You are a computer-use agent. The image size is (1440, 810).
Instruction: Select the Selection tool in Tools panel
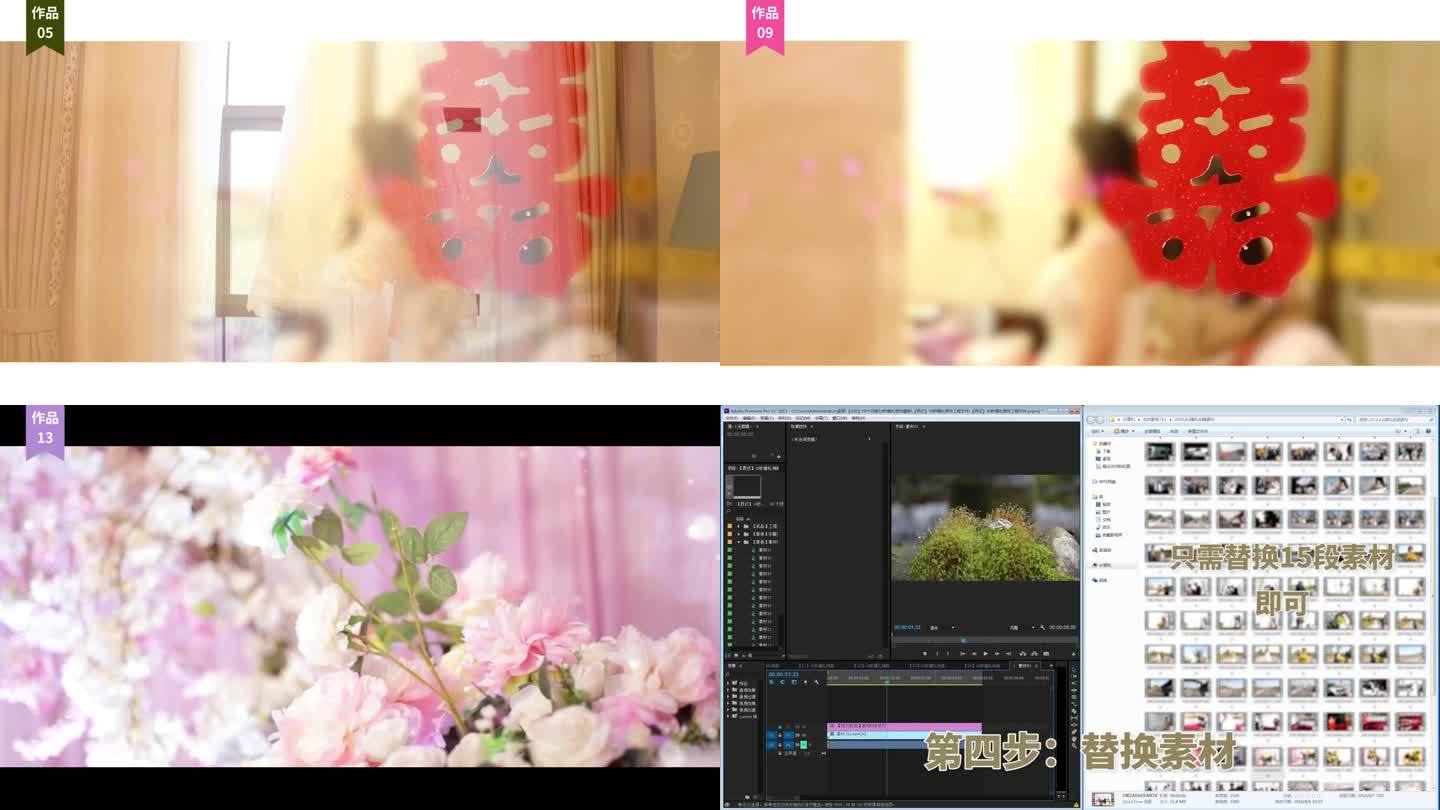click(x=1074, y=669)
